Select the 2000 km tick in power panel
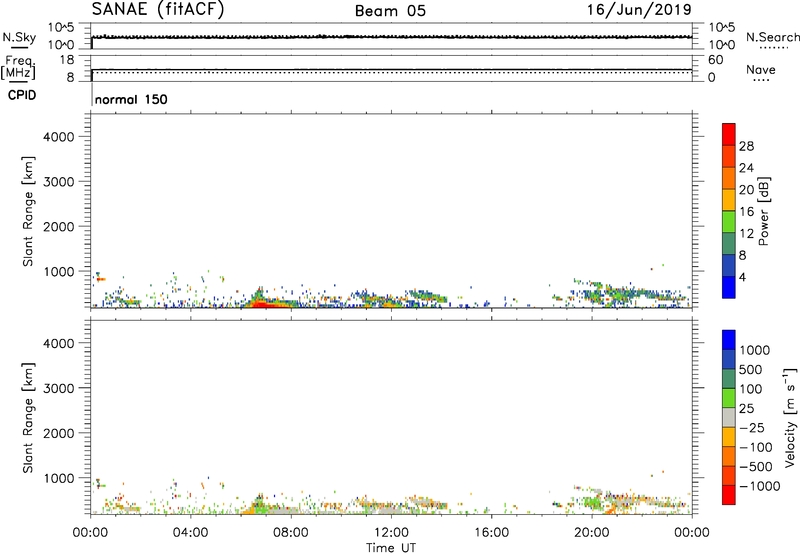 tap(59, 226)
